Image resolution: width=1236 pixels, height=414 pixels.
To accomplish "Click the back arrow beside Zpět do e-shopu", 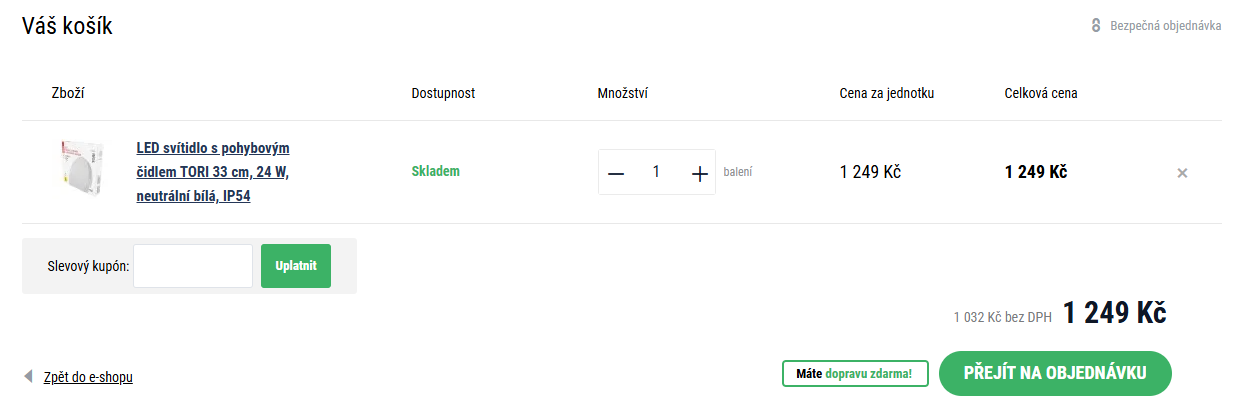I will point(29,377).
